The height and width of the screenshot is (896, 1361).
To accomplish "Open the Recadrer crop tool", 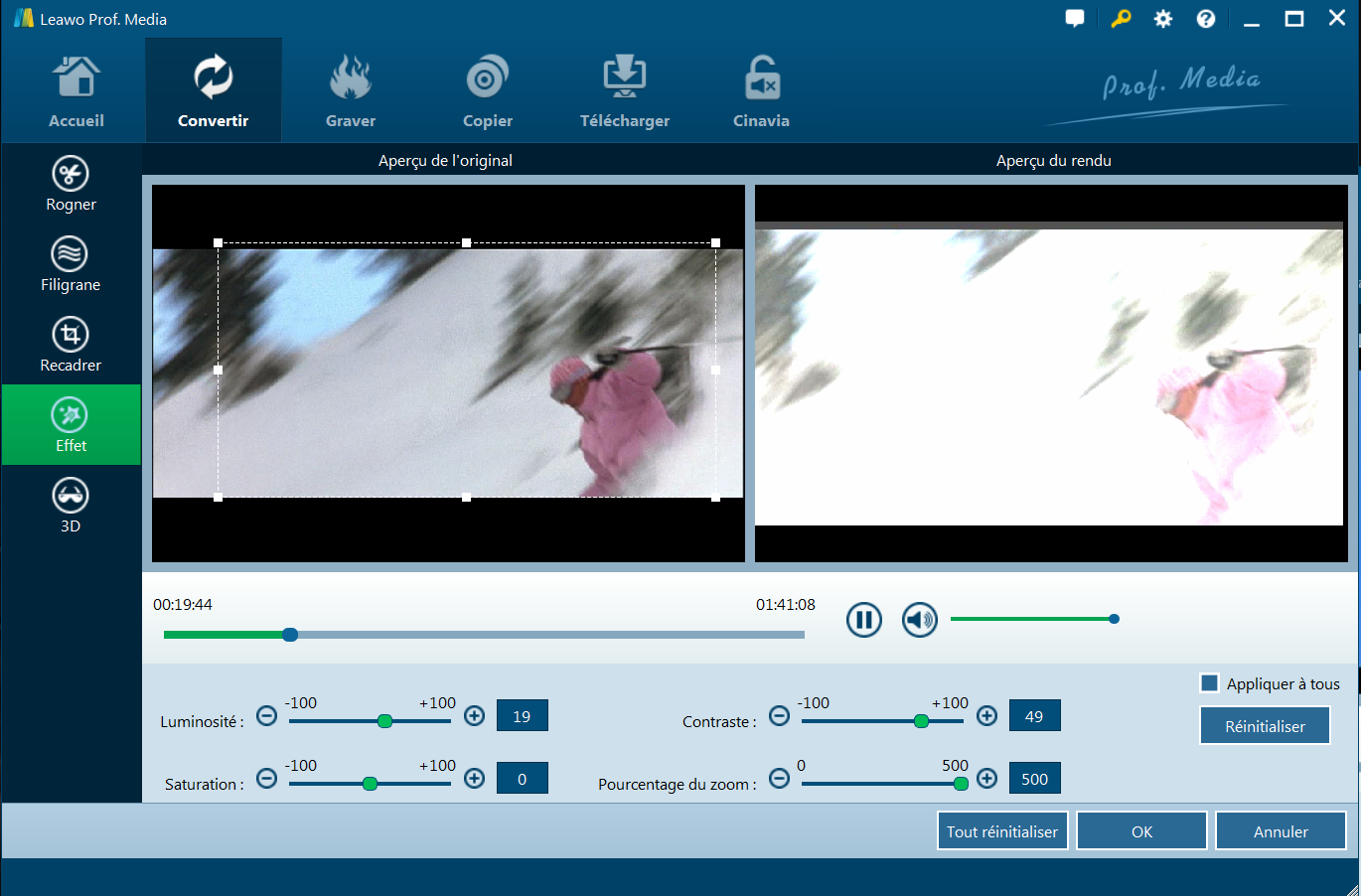I will [71, 345].
